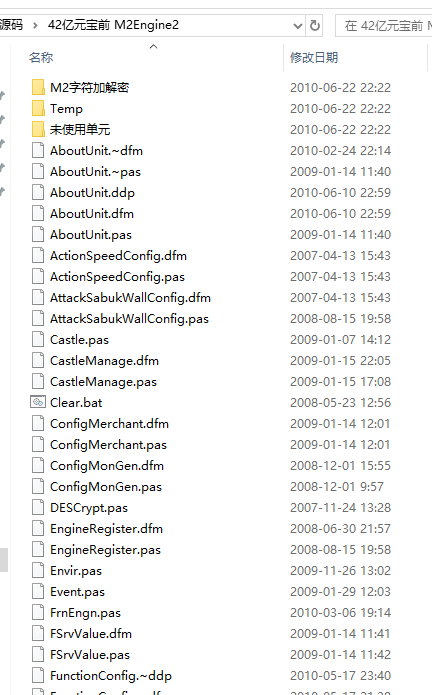Select the Temp folder icon
The image size is (432, 695).
pos(38,109)
